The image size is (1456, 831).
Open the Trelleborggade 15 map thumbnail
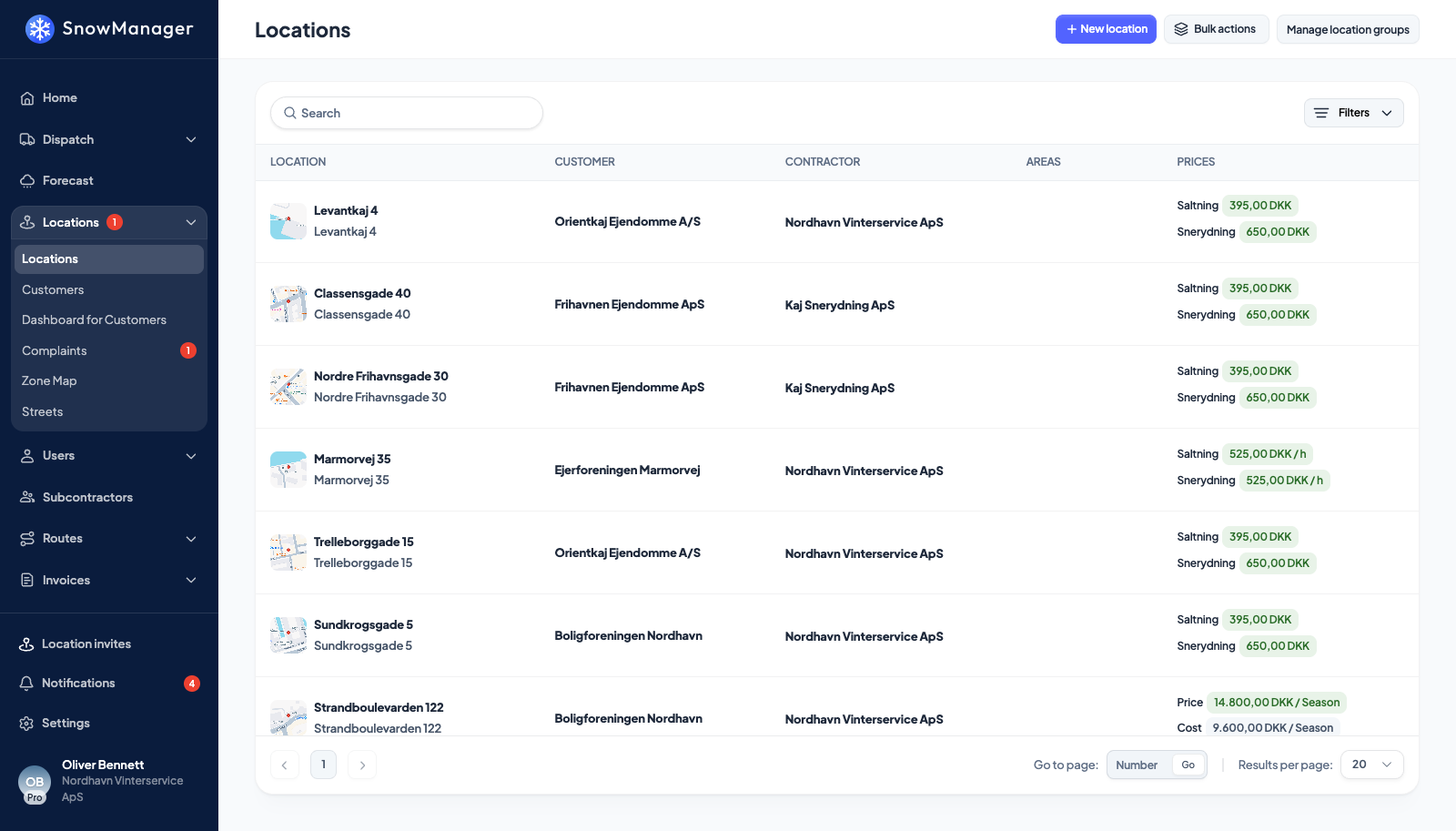coord(288,552)
